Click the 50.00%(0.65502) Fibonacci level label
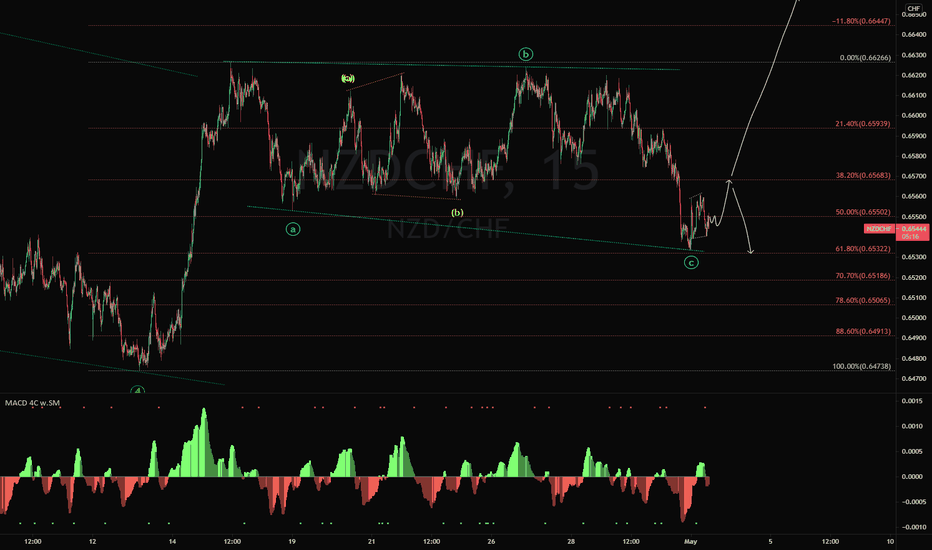Screen dimensions: 932x550 [x=863, y=212]
